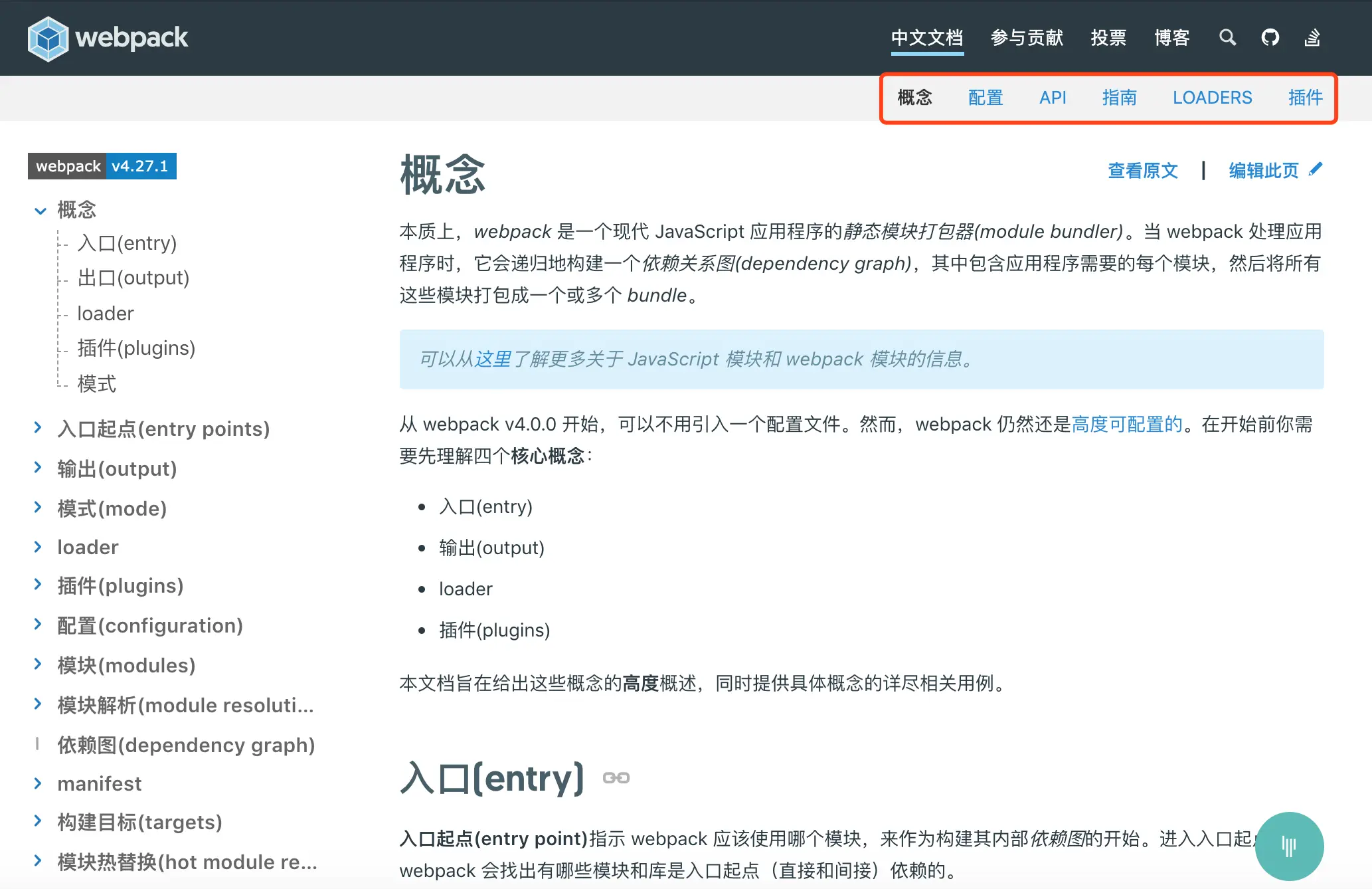
Task: Follow the 高度可配置的 hyperlink
Action: pos(1127,424)
